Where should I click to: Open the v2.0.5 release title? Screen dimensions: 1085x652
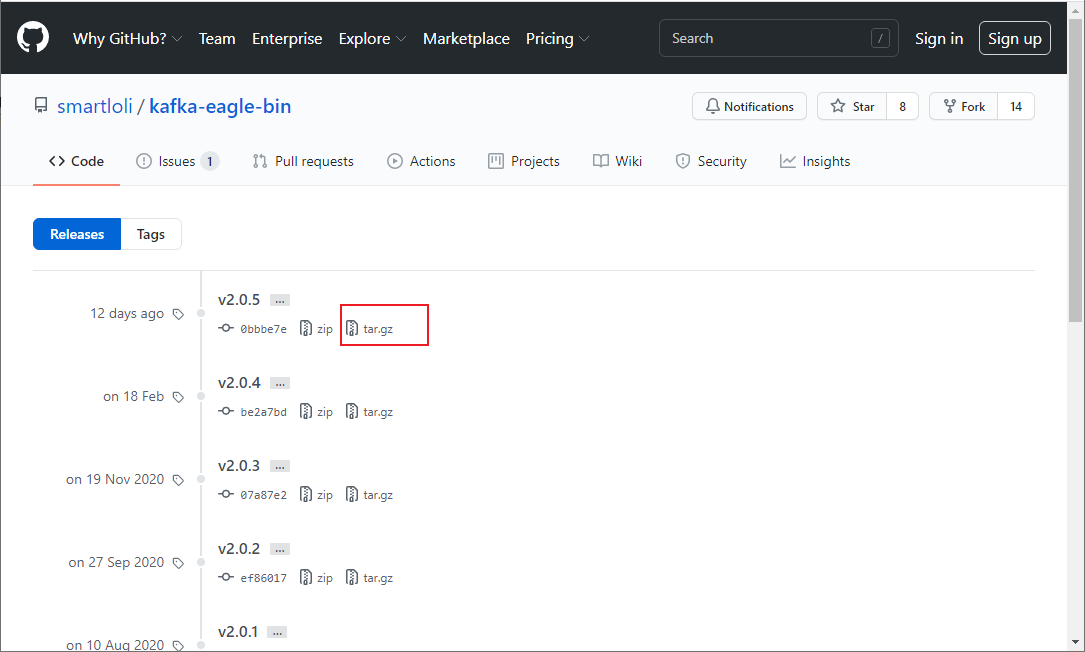(239, 300)
